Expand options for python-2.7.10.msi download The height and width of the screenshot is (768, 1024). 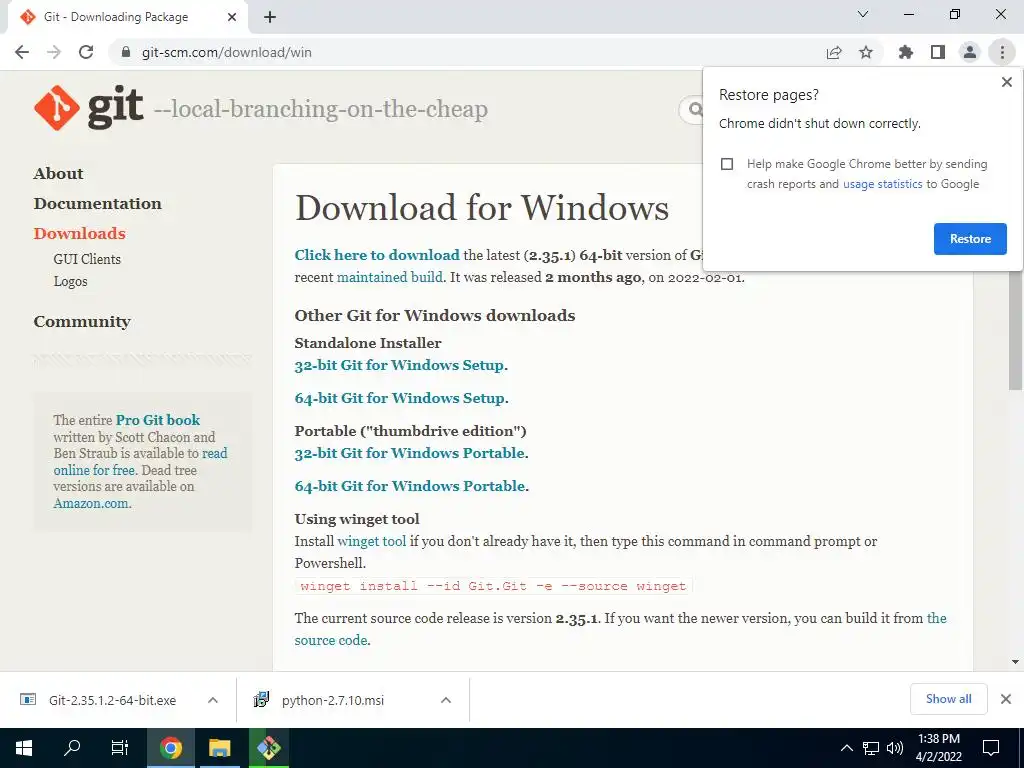tap(446, 700)
